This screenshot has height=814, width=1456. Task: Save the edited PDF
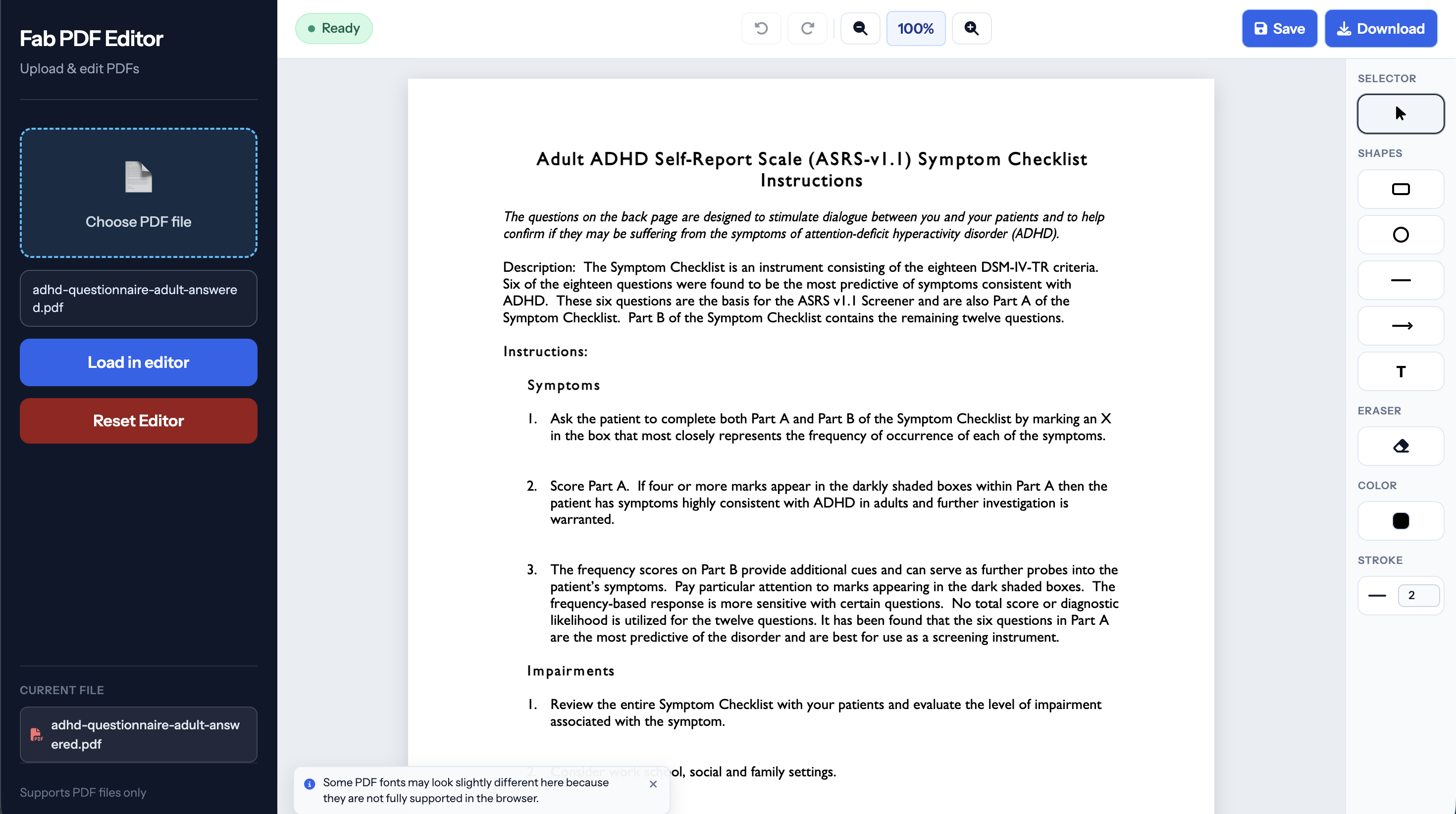click(1279, 28)
